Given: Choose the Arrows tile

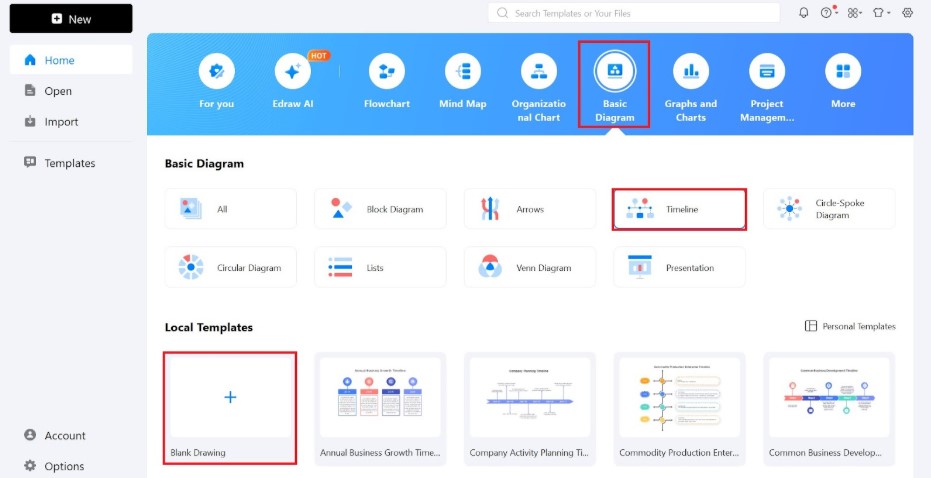Looking at the screenshot, I should pyautogui.click(x=530, y=209).
